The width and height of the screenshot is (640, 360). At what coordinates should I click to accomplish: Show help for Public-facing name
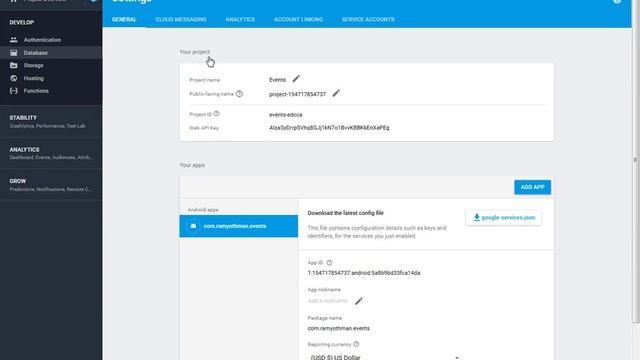[x=239, y=94]
